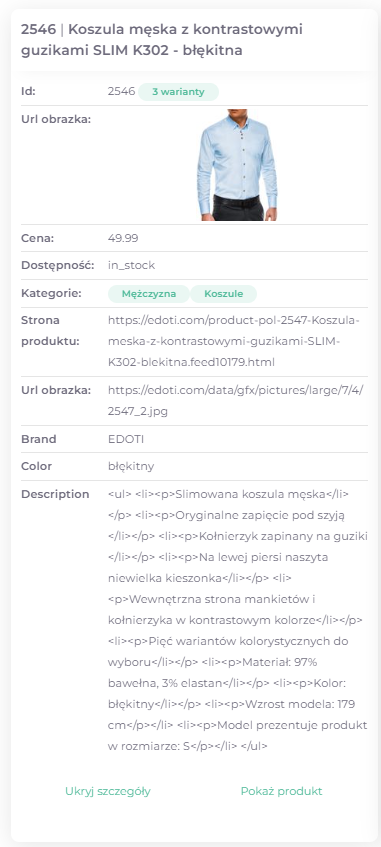381x847 pixels.
Task: Click the product title heading
Action: pos(162,39)
